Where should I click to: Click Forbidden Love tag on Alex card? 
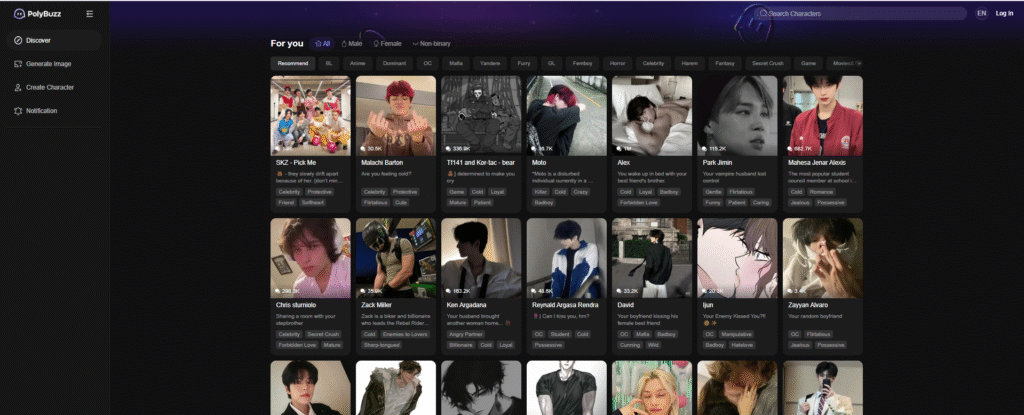coord(638,203)
